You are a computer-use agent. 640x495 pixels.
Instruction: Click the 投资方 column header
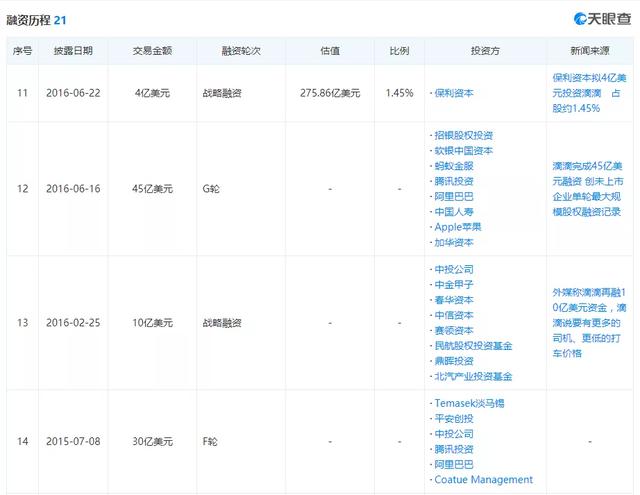click(x=485, y=51)
